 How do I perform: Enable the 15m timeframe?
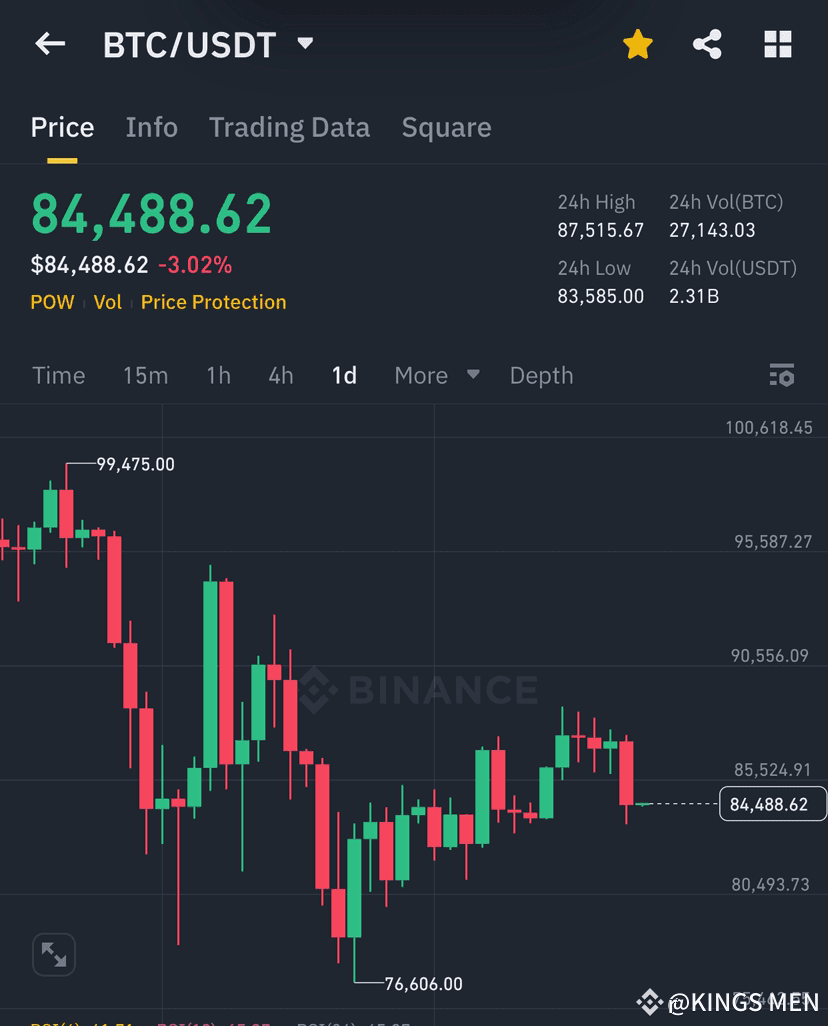145,375
